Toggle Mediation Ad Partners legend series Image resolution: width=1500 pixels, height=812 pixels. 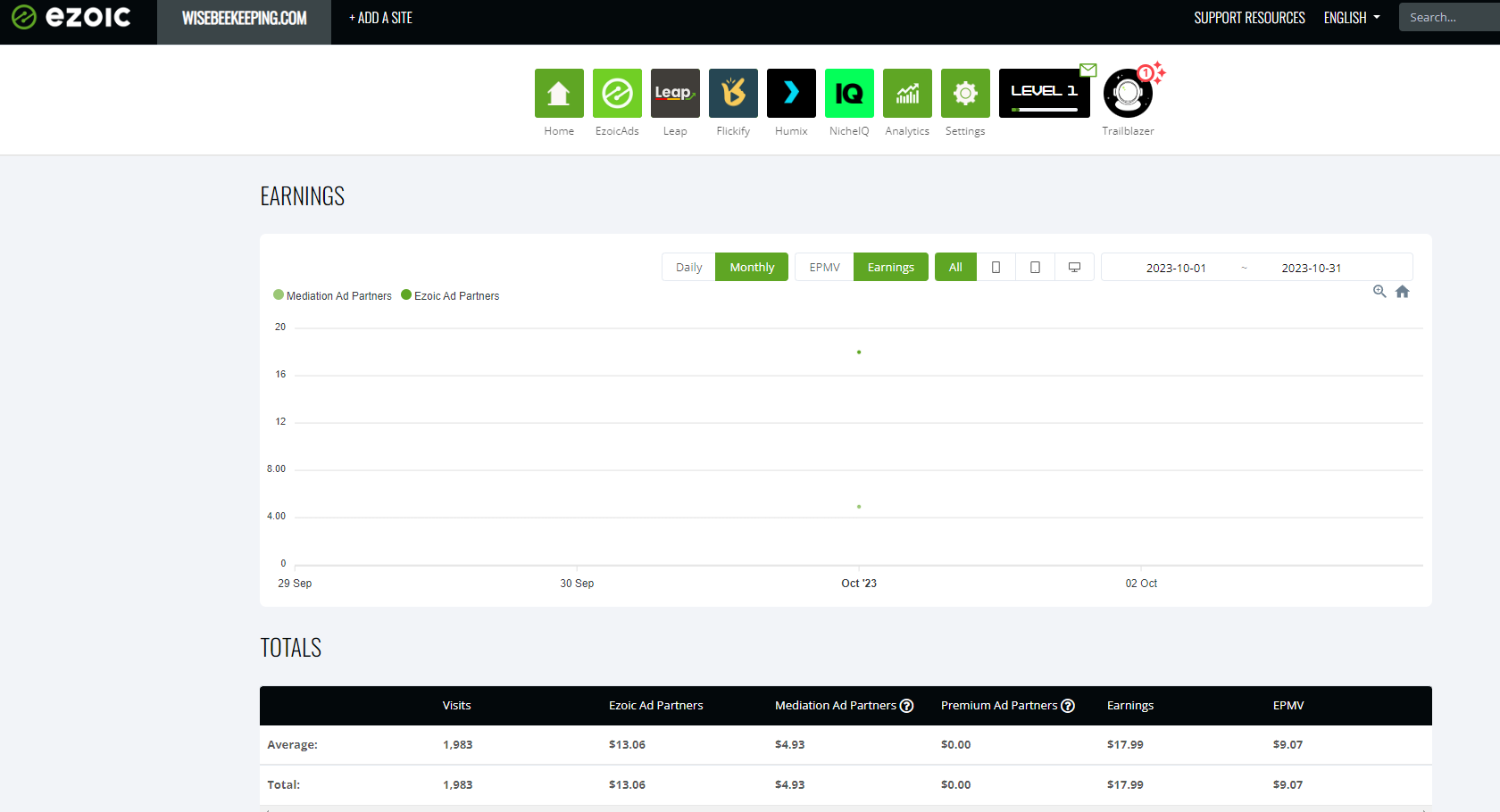pyautogui.click(x=333, y=295)
